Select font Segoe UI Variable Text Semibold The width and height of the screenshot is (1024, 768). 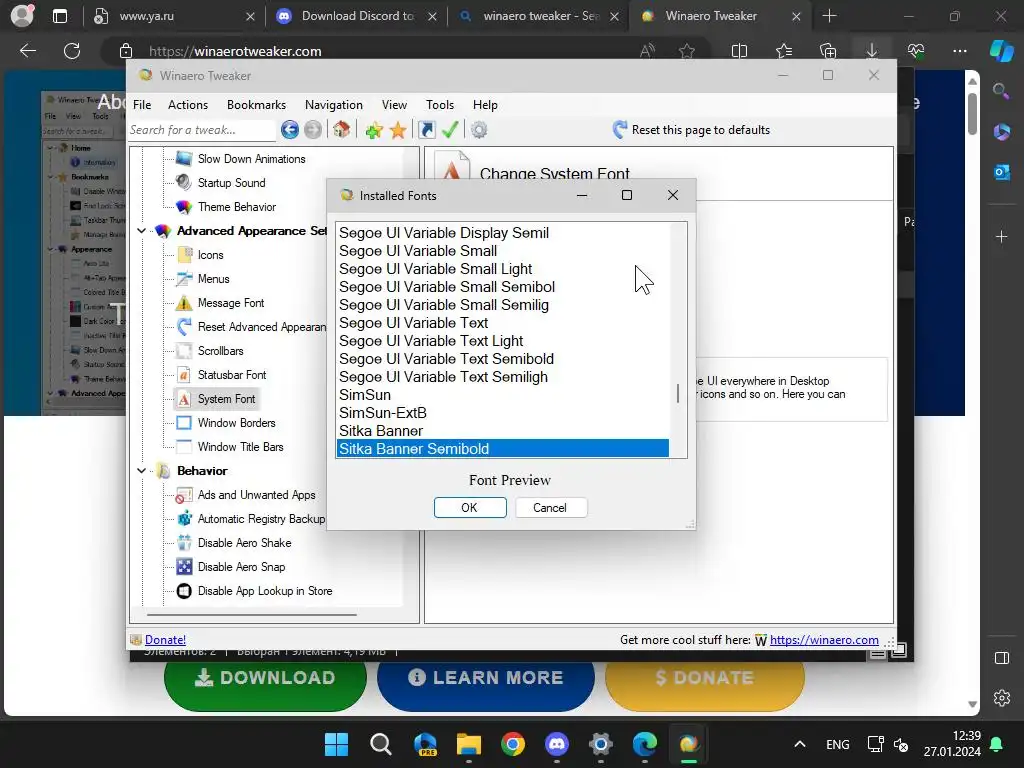[x=502, y=359]
